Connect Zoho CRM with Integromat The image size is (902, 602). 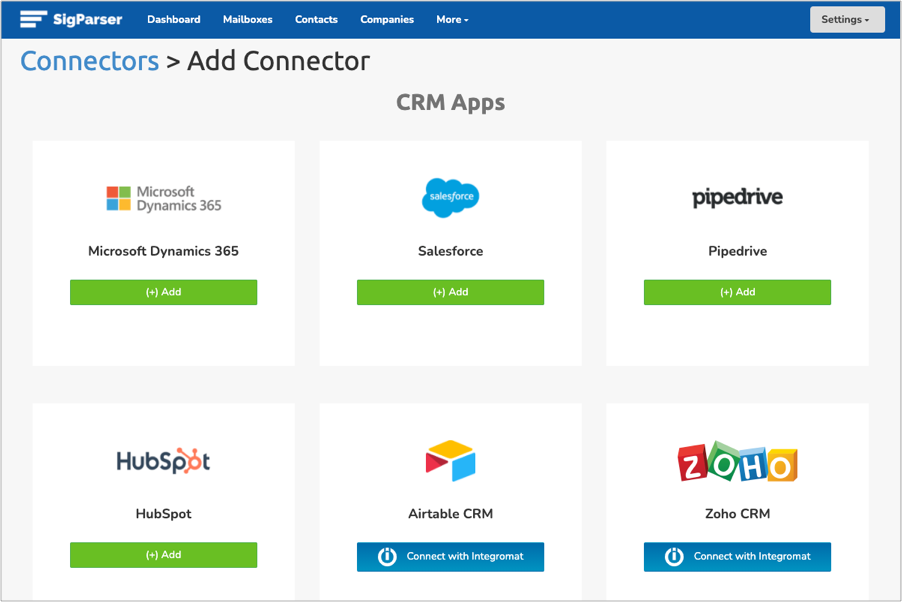tap(737, 557)
